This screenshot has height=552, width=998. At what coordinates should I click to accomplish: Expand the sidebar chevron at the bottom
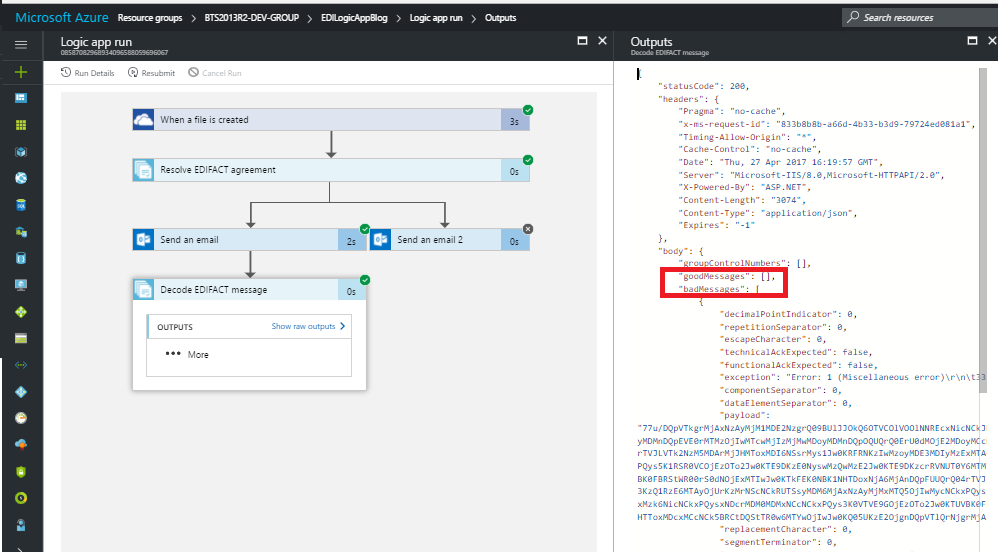click(21, 548)
